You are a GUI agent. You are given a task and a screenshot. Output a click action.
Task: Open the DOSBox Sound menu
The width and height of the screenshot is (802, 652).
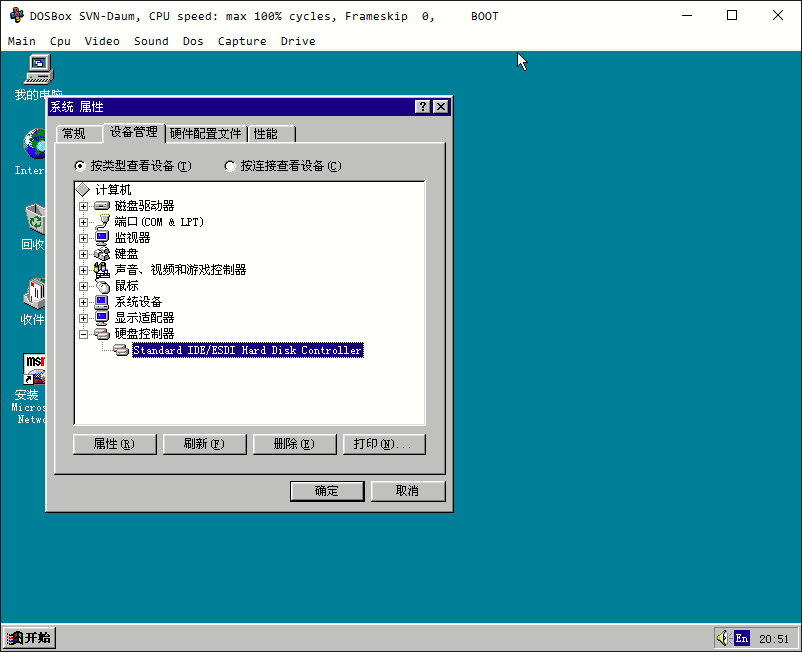(x=151, y=41)
